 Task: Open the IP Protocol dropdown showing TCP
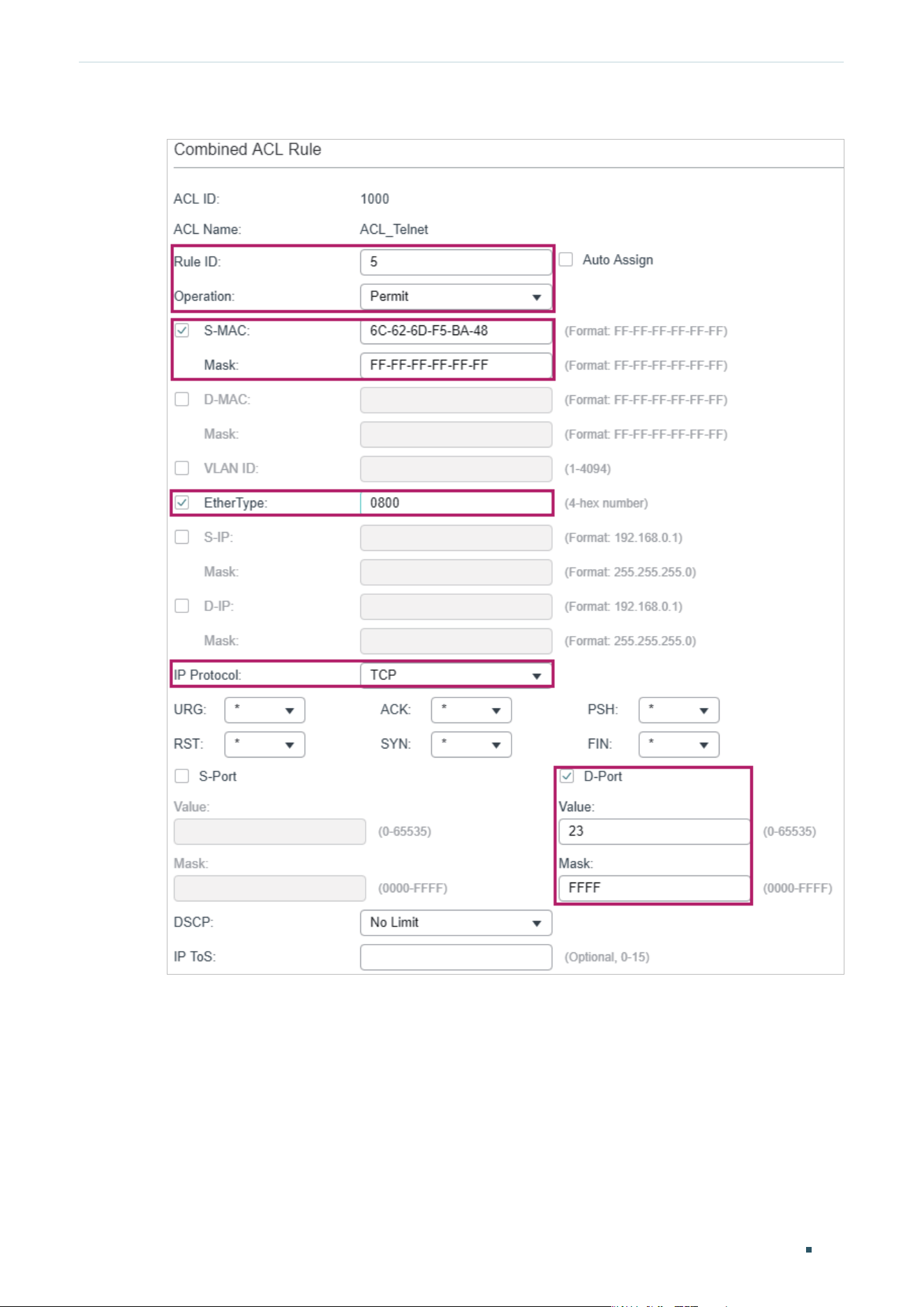(x=456, y=675)
